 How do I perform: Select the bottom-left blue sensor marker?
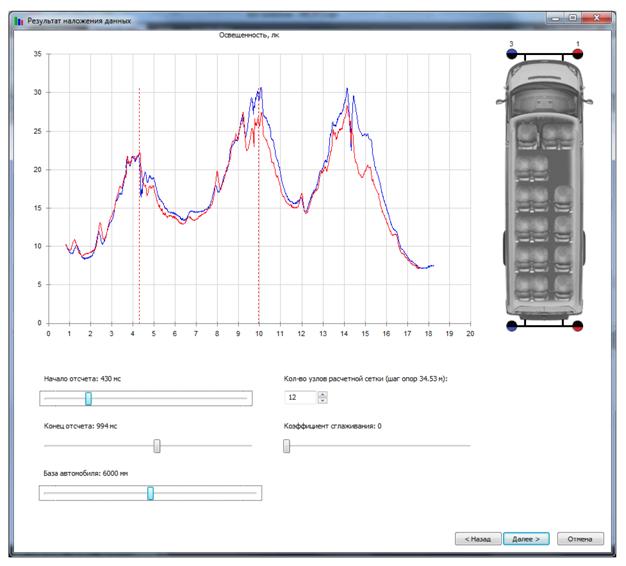tap(512, 325)
